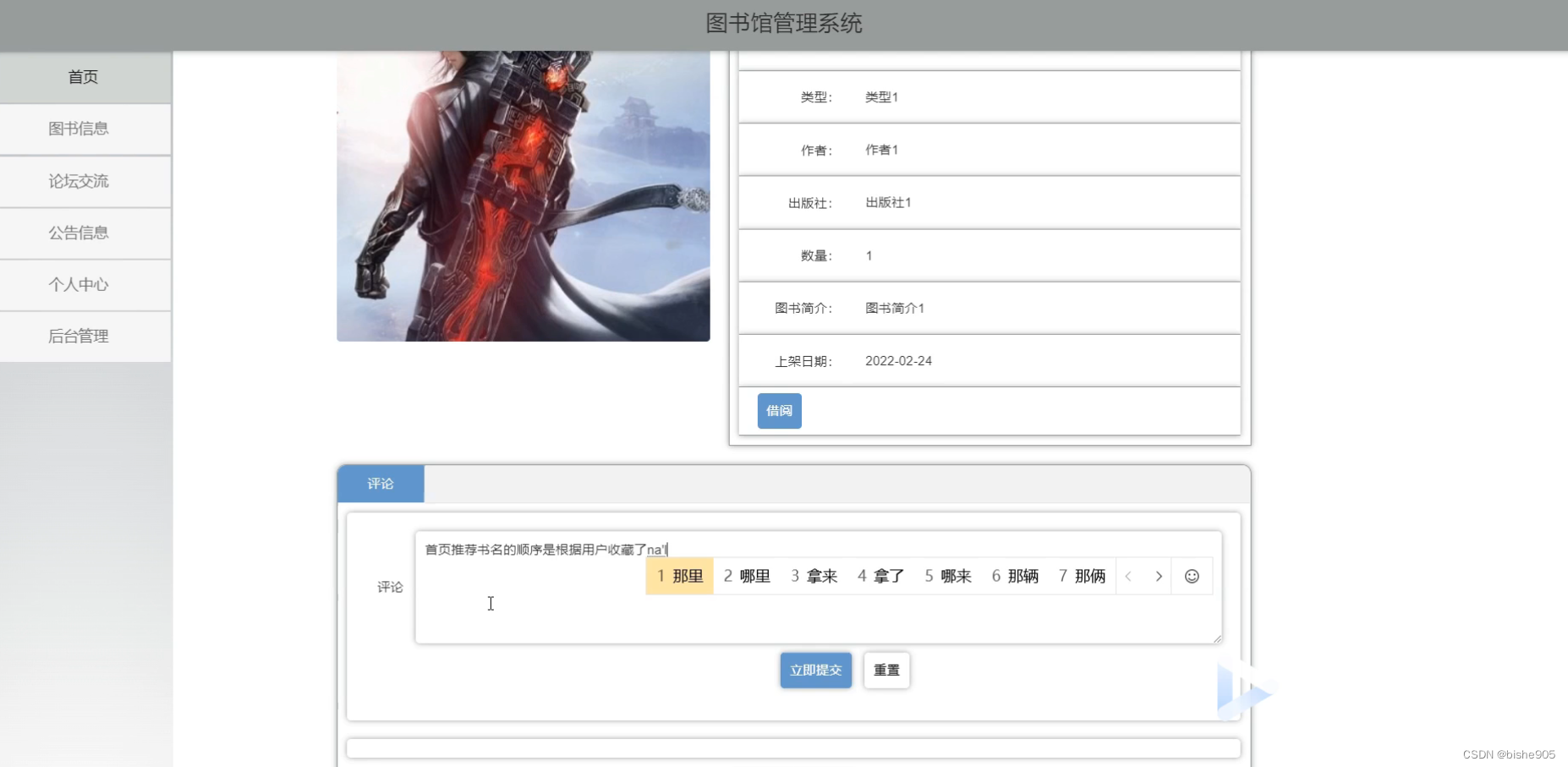Go to previous IME candidate page
This screenshot has height=767, width=1568.
tap(1128, 576)
